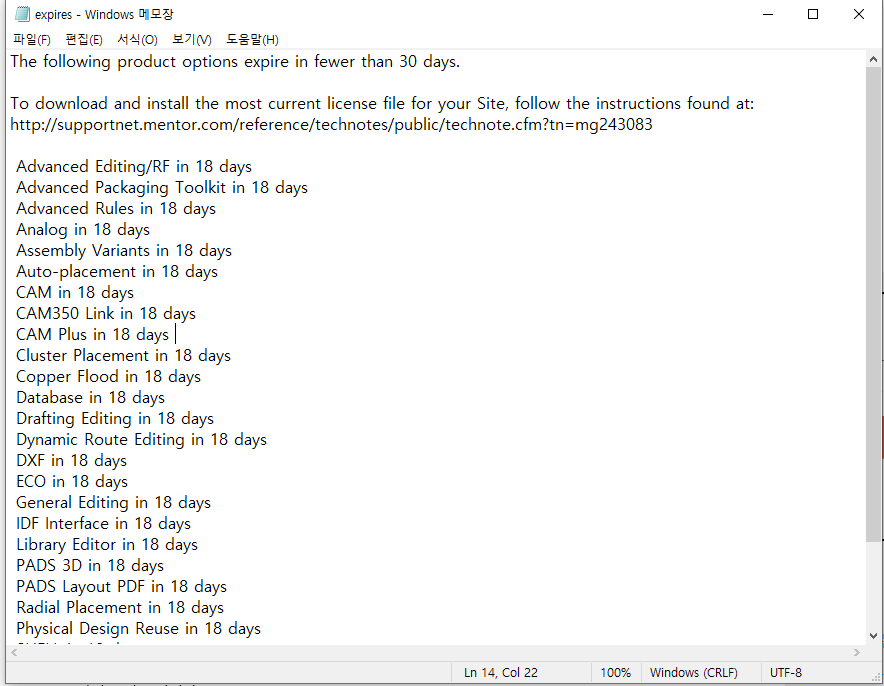884x686 pixels.
Task: Click the 100% zoom indicator in status bar
Action: (615, 673)
